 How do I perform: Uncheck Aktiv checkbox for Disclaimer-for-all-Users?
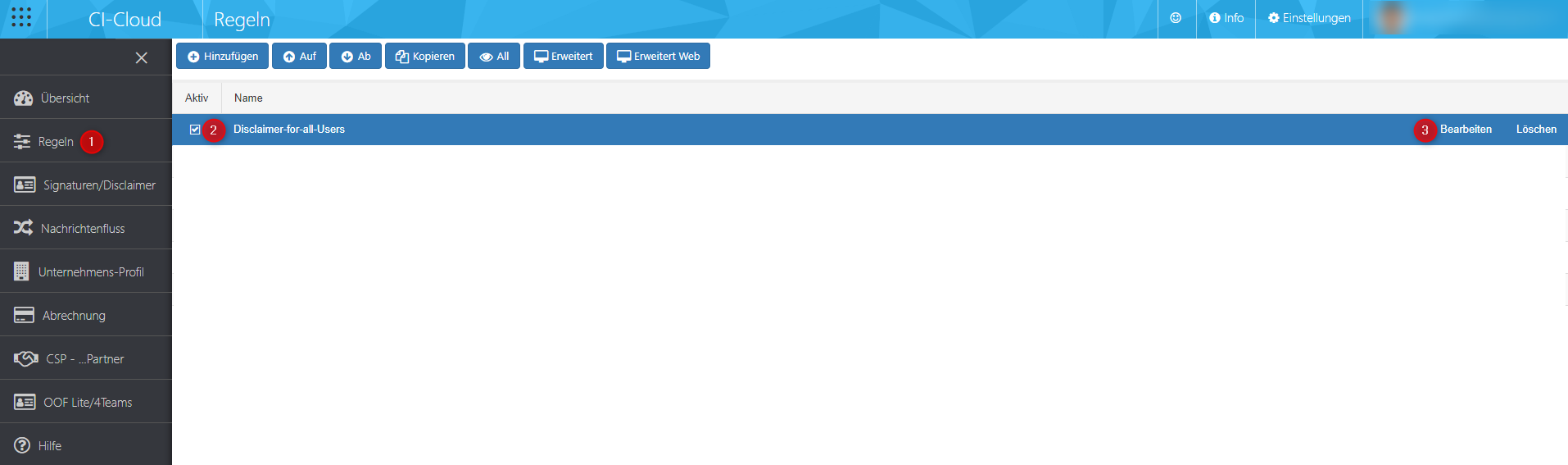point(195,130)
